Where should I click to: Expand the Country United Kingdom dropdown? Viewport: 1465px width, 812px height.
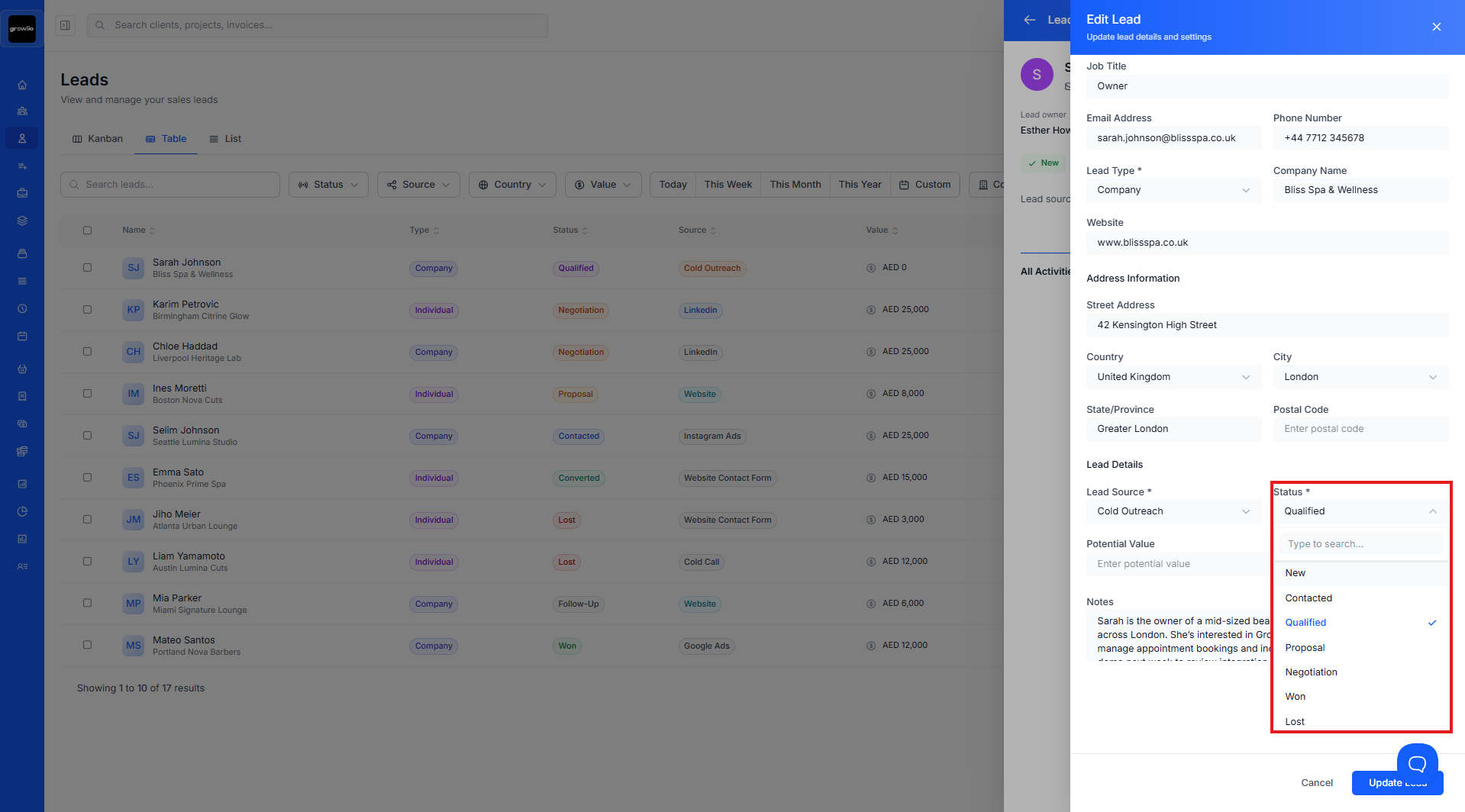tap(1173, 377)
